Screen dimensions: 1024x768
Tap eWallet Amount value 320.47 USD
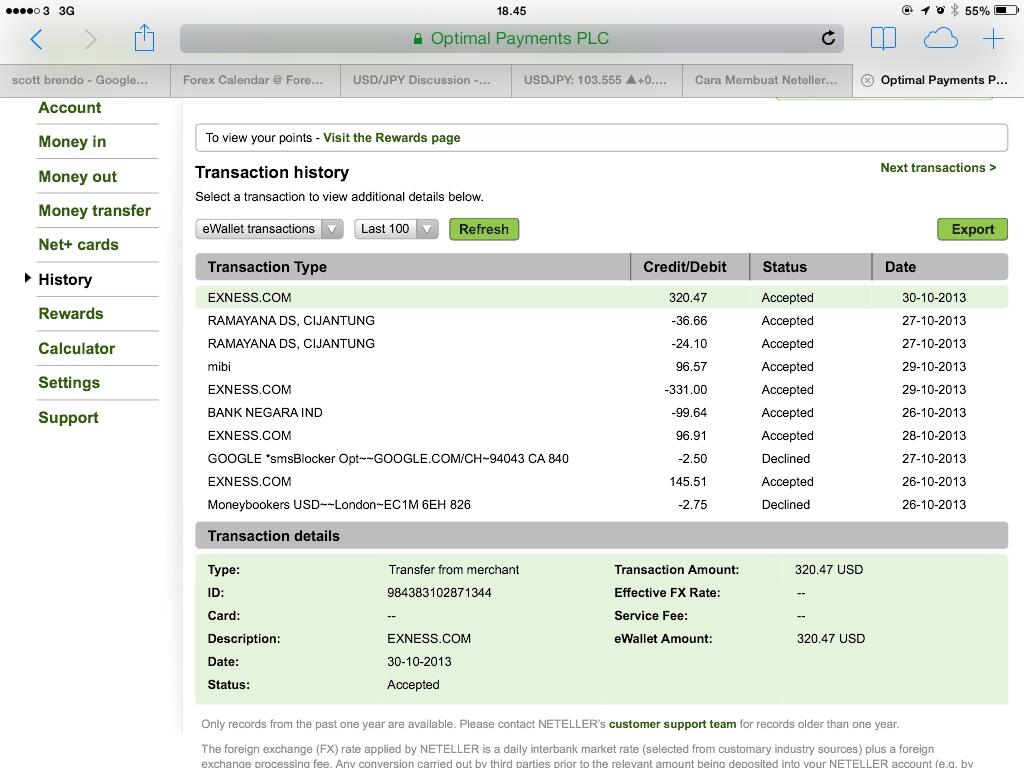[x=830, y=639]
